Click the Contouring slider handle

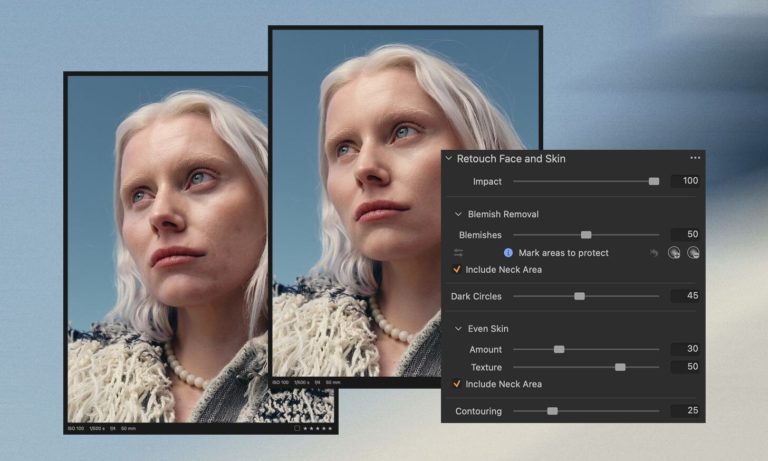(552, 411)
